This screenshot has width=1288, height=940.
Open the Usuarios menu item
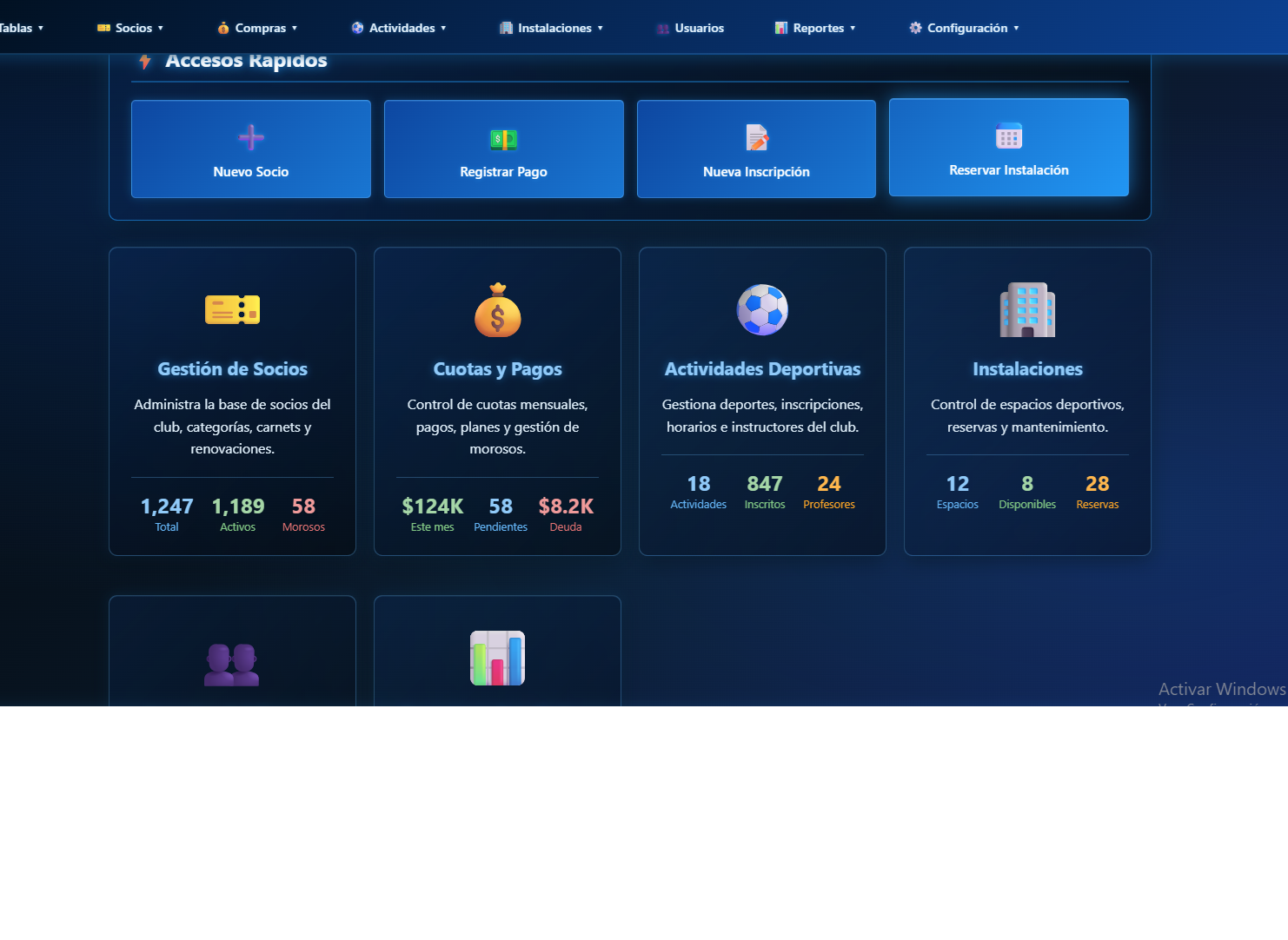tap(689, 27)
